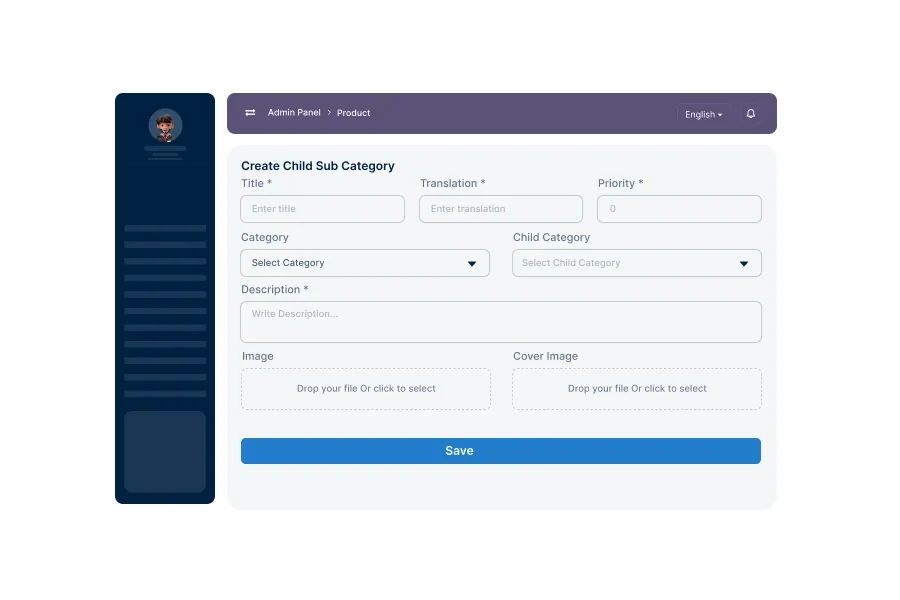Click the Child Category label
The height and width of the screenshot is (600, 900).
tap(551, 237)
